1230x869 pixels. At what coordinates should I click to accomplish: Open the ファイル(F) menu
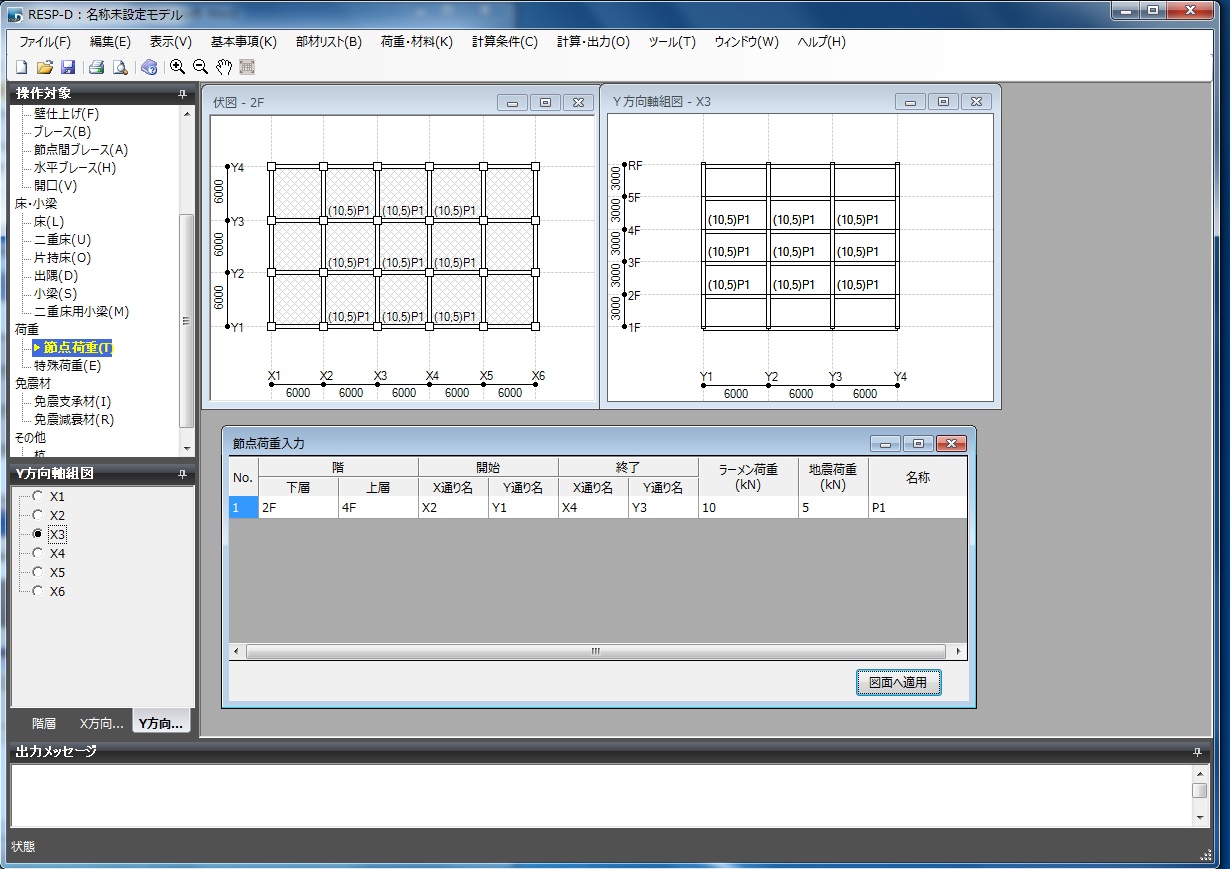point(45,42)
